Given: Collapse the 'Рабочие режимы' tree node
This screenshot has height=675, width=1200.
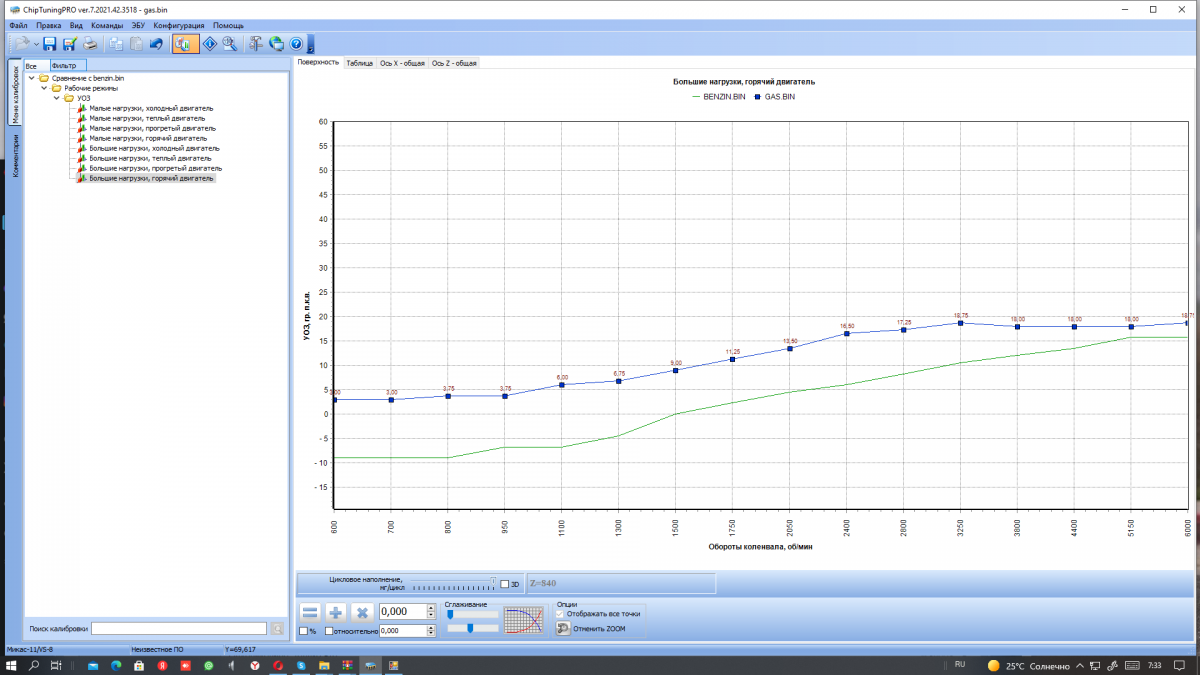Looking at the screenshot, I should coord(44,88).
